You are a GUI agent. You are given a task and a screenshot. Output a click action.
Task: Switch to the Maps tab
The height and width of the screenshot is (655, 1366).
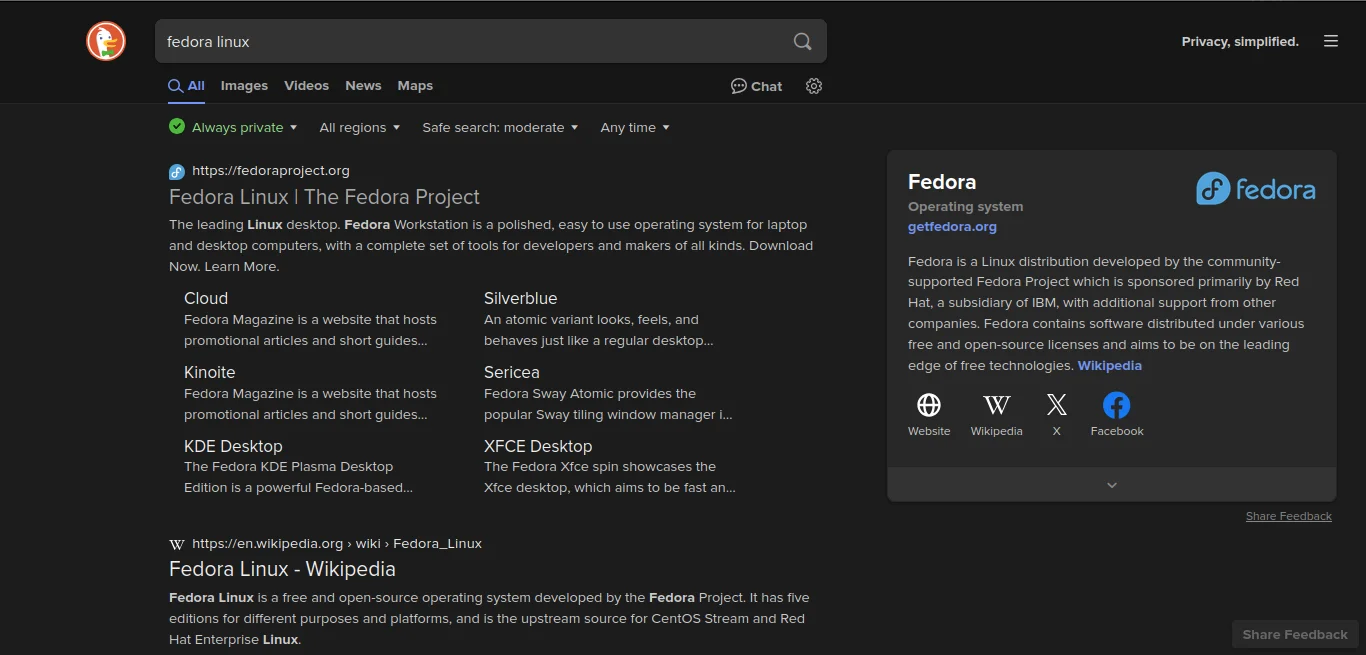coord(415,86)
